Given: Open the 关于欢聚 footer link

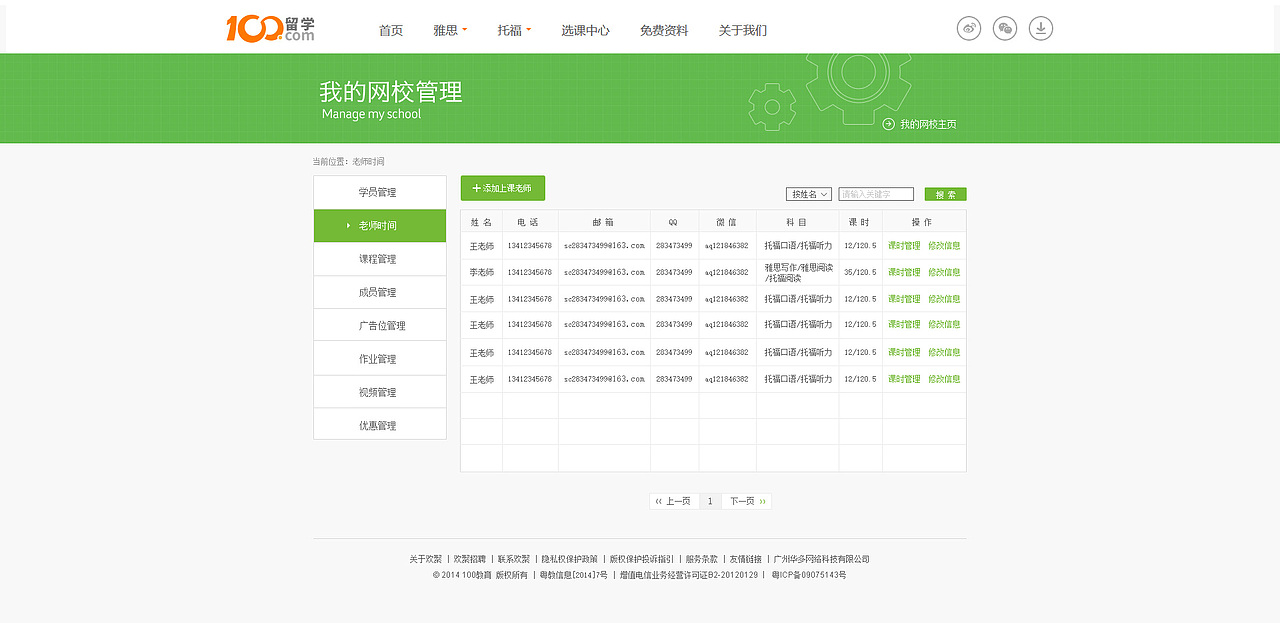Looking at the screenshot, I should coord(425,559).
